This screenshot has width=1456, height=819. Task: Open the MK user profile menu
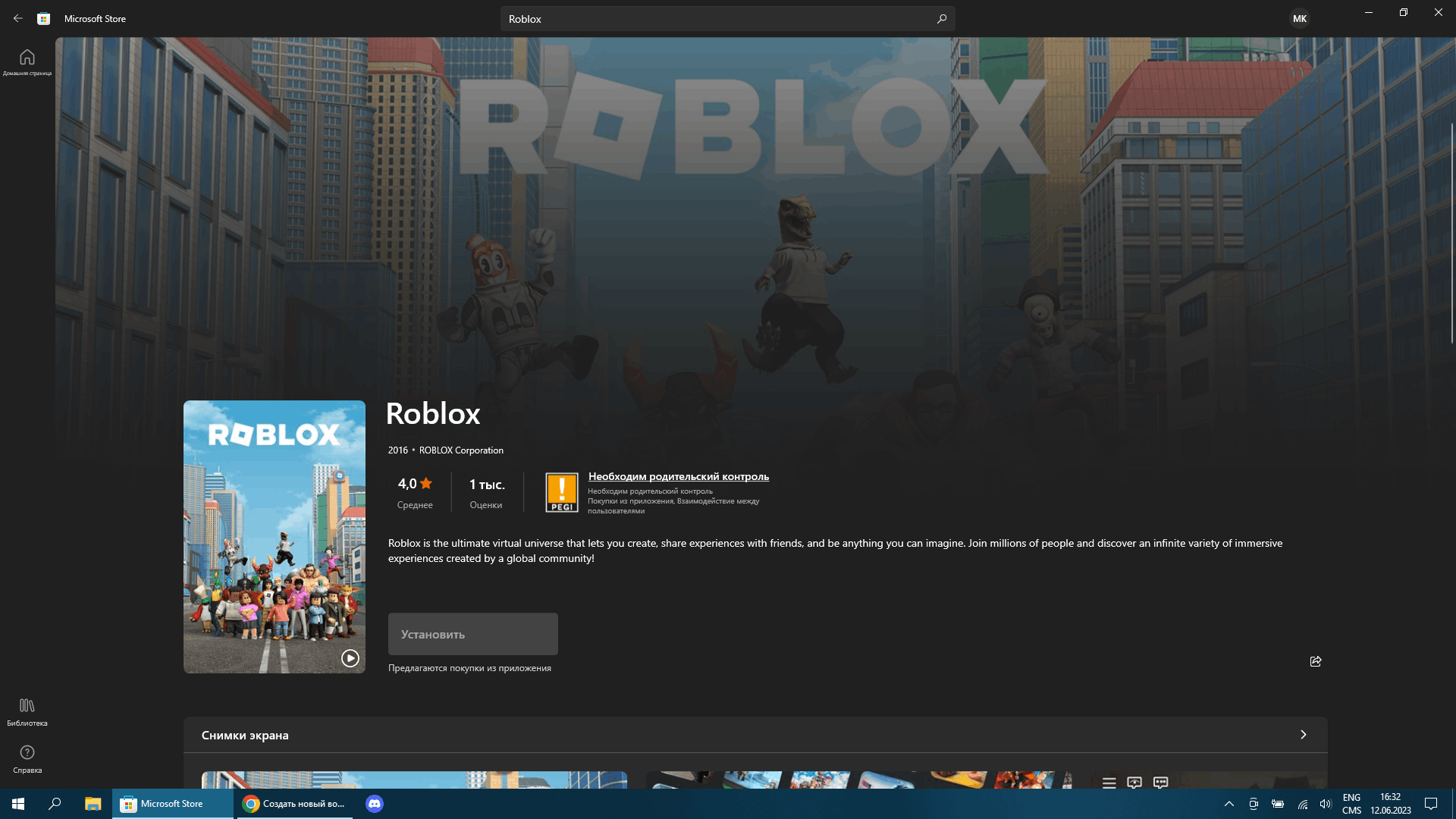[1300, 19]
